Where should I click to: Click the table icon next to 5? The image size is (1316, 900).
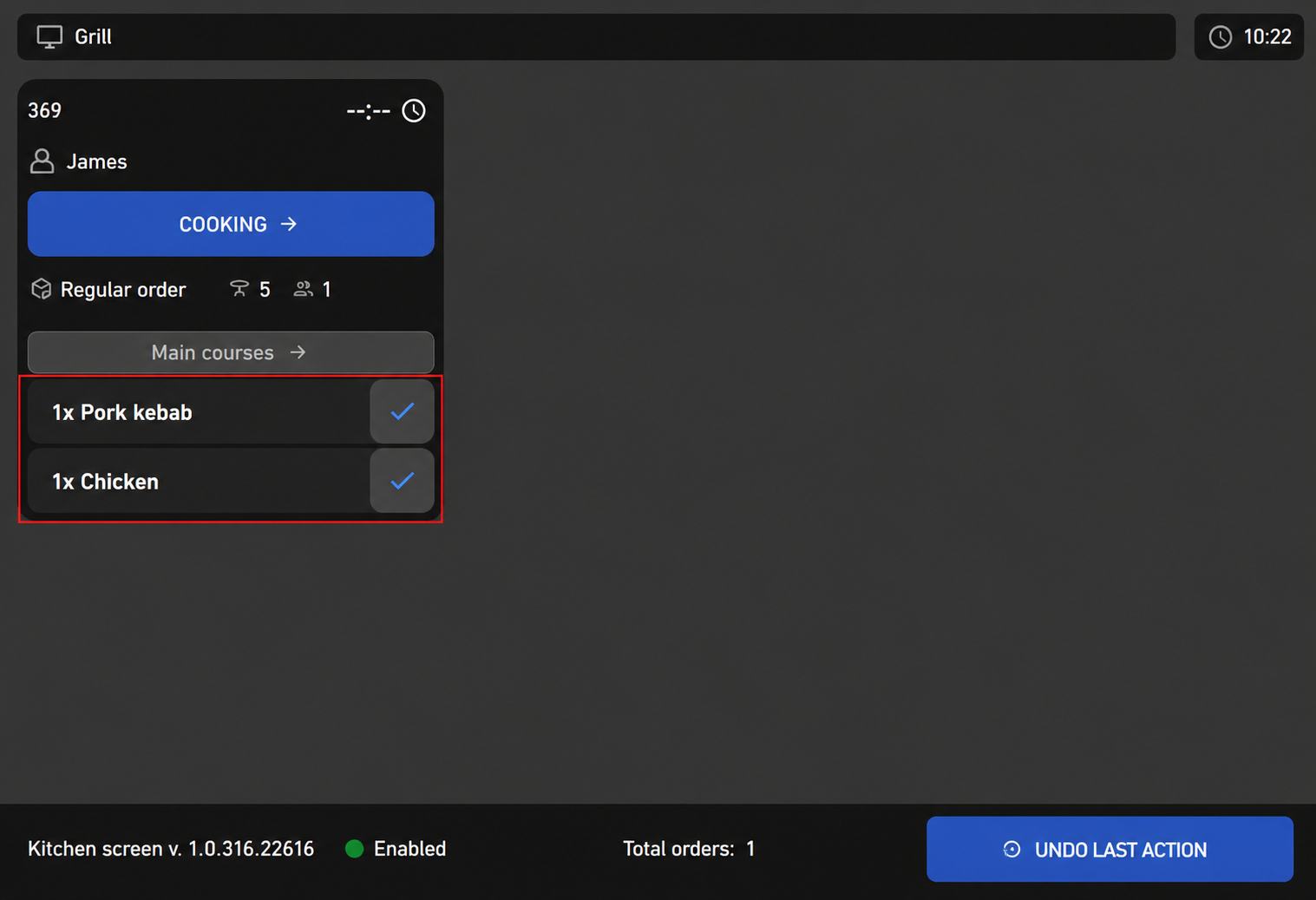[239, 289]
